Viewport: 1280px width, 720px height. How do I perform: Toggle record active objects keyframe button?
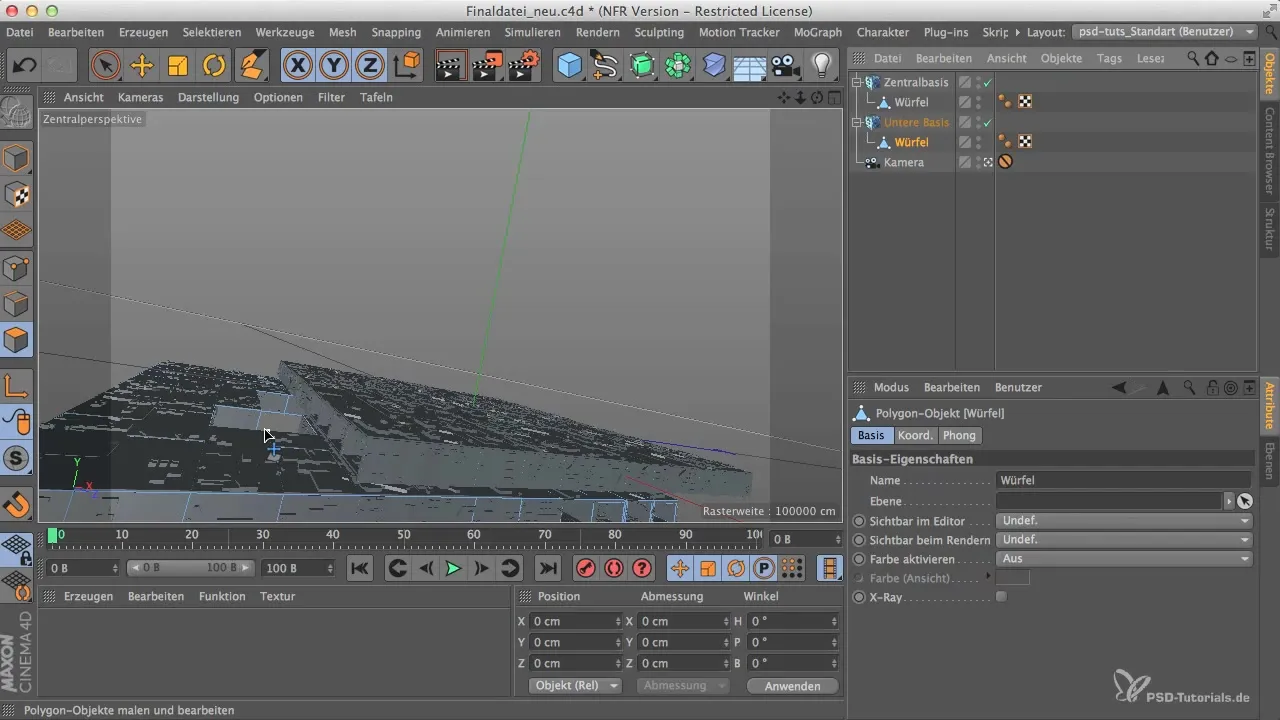[x=585, y=568]
